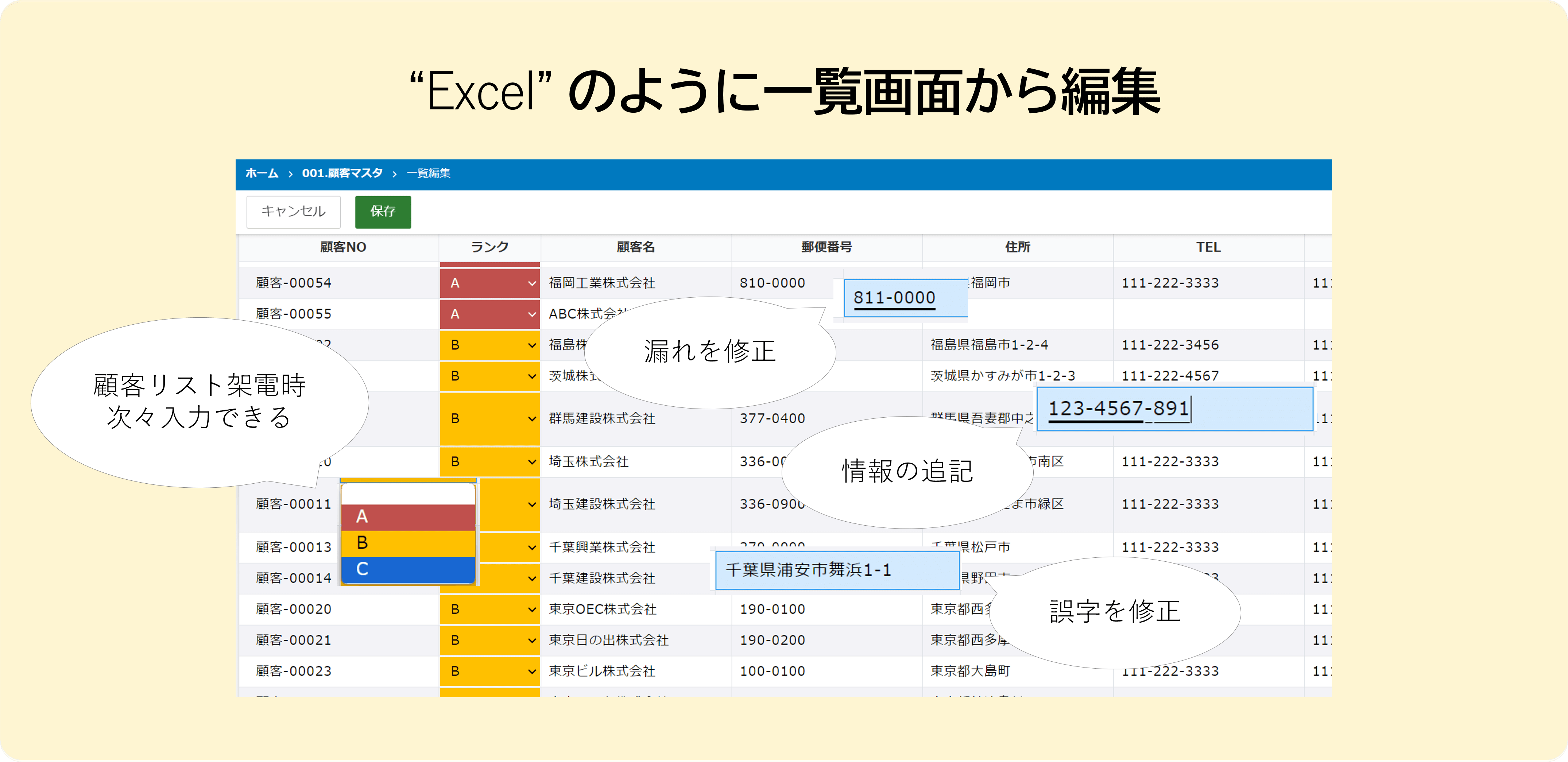The width and height of the screenshot is (1568, 762).
Task: Click the 郵便番号 column header
Action: 826,247
